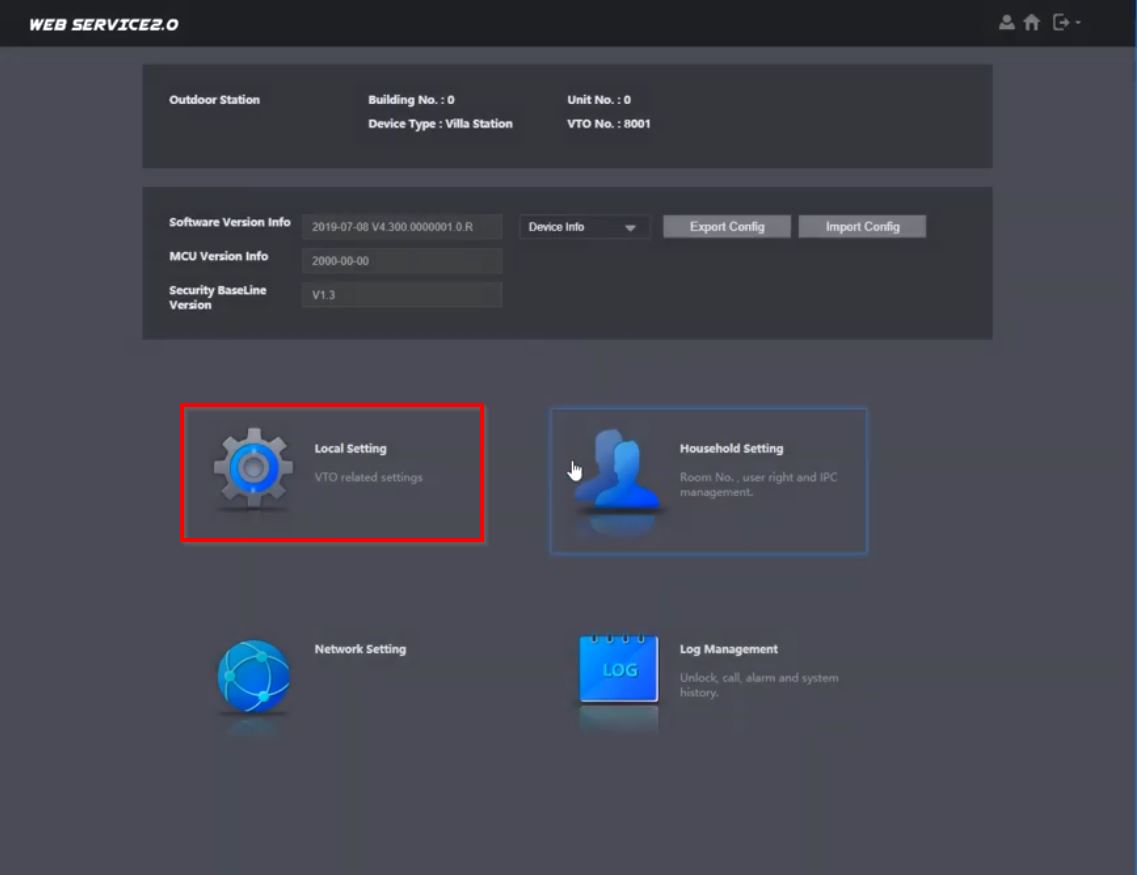Expand the small arrow beside logout
This screenshot has width=1137, height=875.
pos(1078,23)
